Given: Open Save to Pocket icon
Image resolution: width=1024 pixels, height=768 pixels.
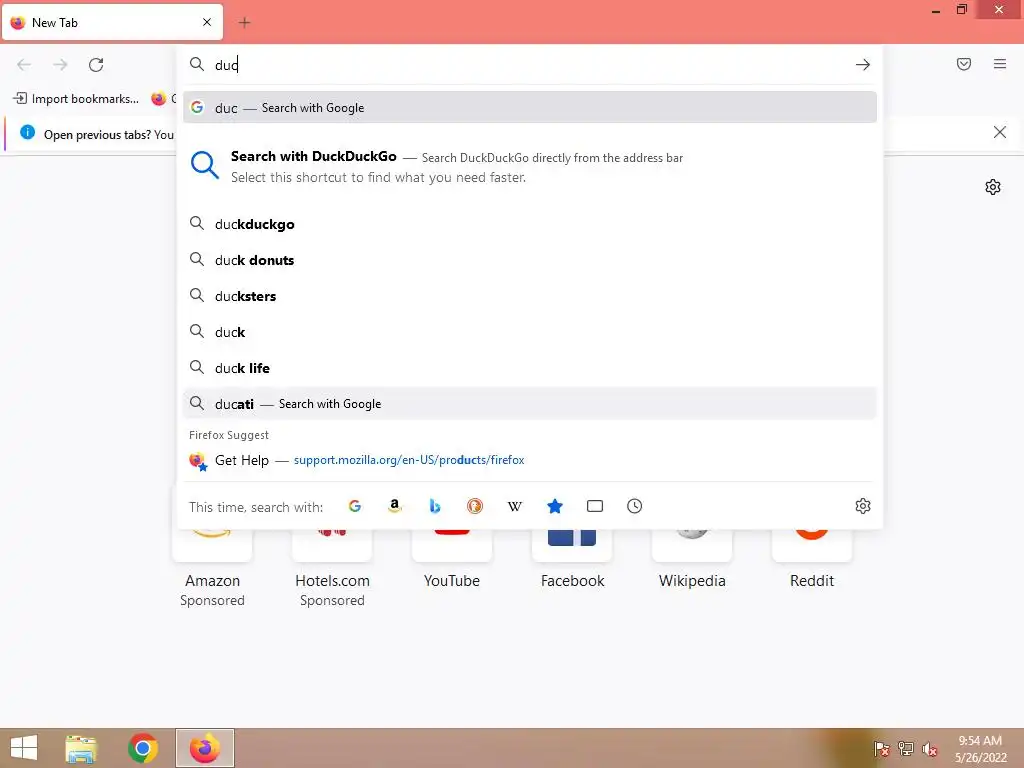Looking at the screenshot, I should click(963, 64).
